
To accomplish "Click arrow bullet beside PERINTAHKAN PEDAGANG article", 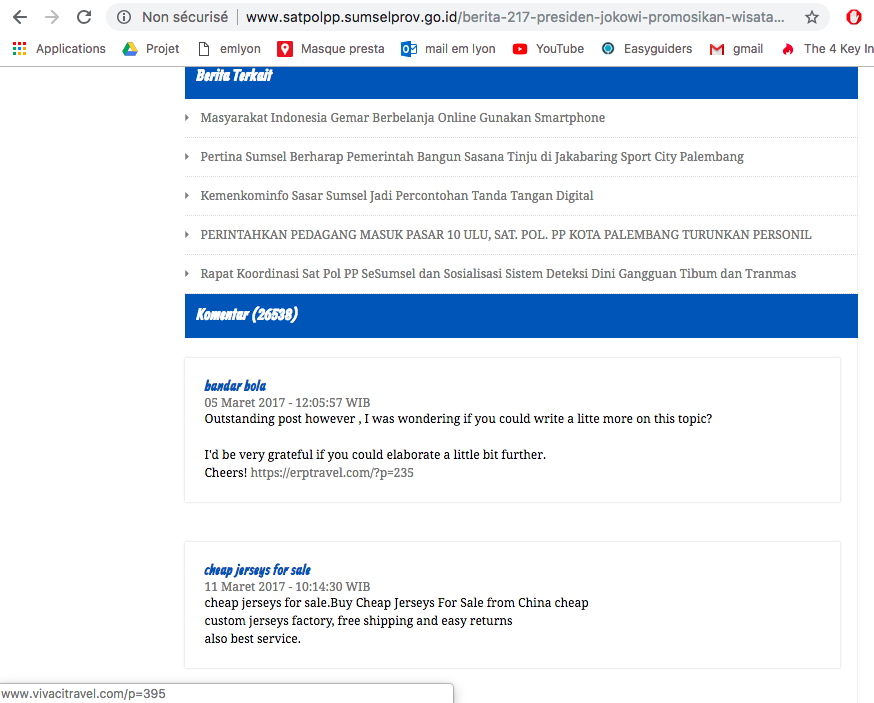I will [187, 235].
